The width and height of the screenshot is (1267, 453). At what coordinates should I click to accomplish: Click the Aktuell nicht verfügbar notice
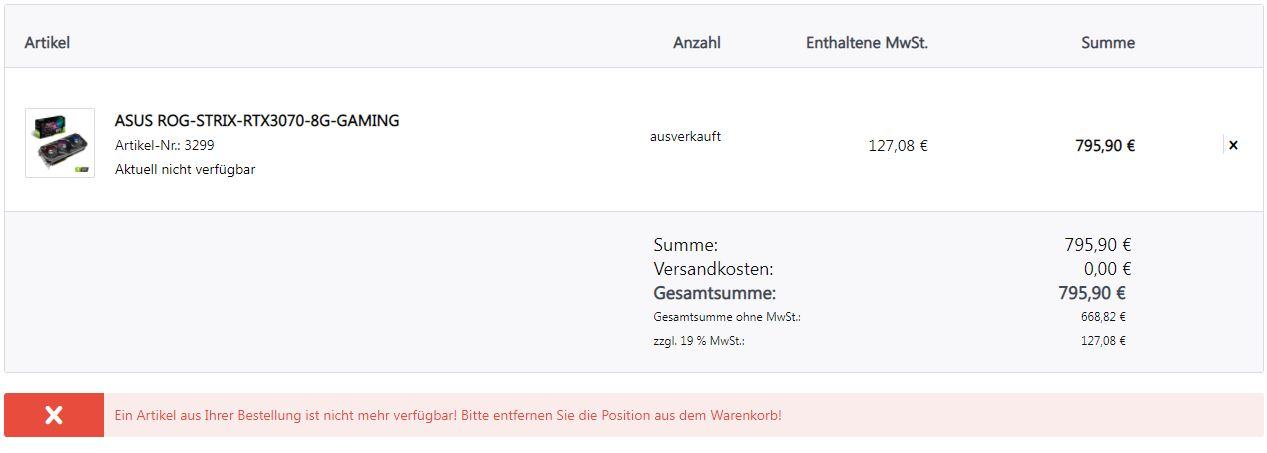point(185,169)
